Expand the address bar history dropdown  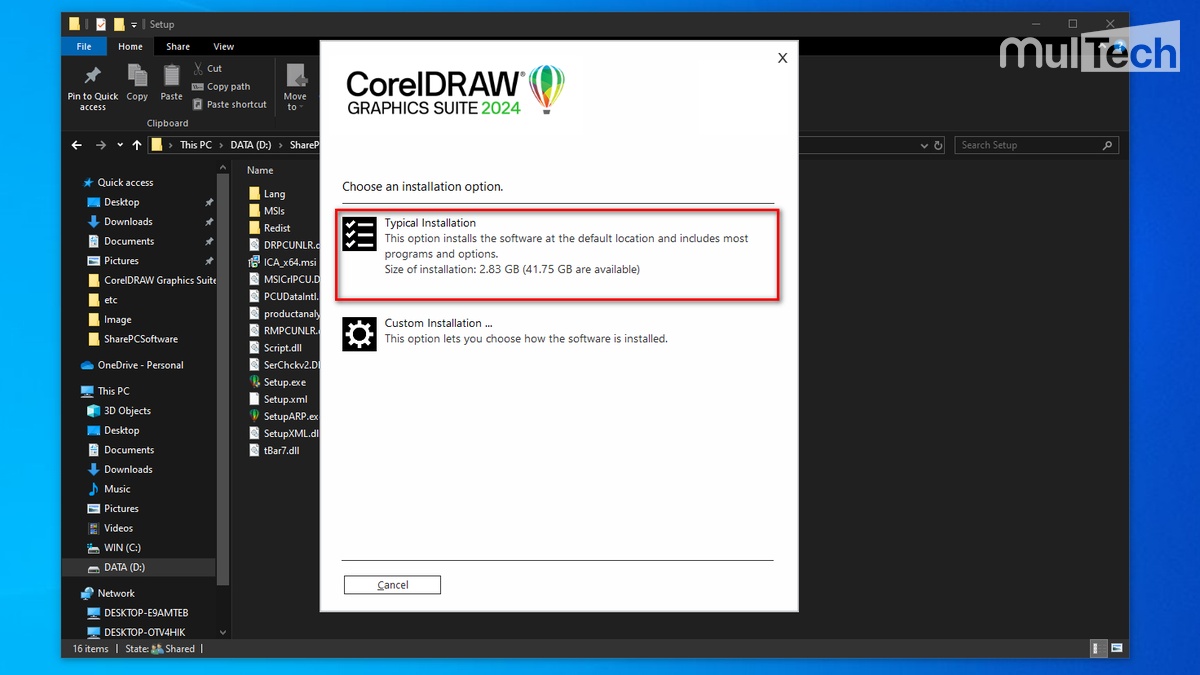923,145
